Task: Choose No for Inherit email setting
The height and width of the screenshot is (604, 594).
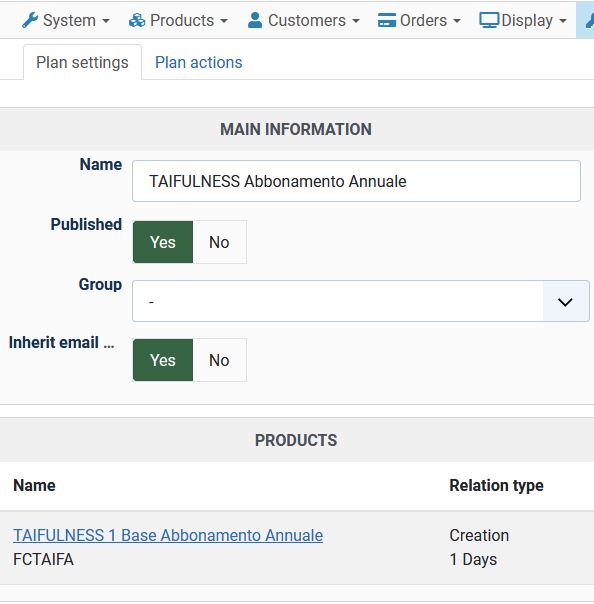Action: pyautogui.click(x=219, y=360)
